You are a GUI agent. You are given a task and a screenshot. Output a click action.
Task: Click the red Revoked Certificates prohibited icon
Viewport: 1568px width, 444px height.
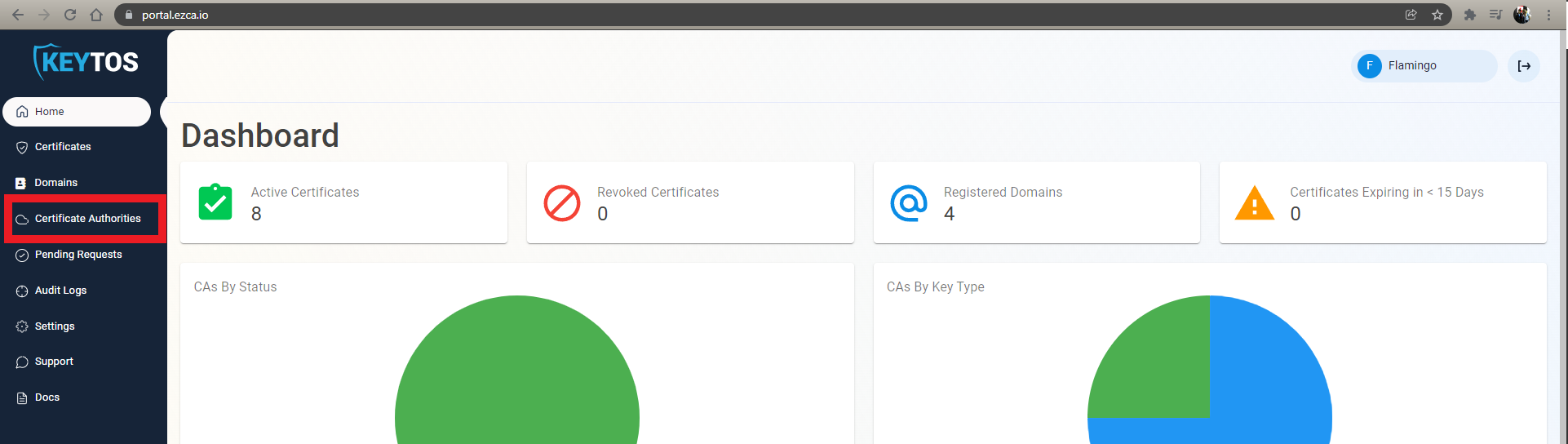tap(562, 203)
